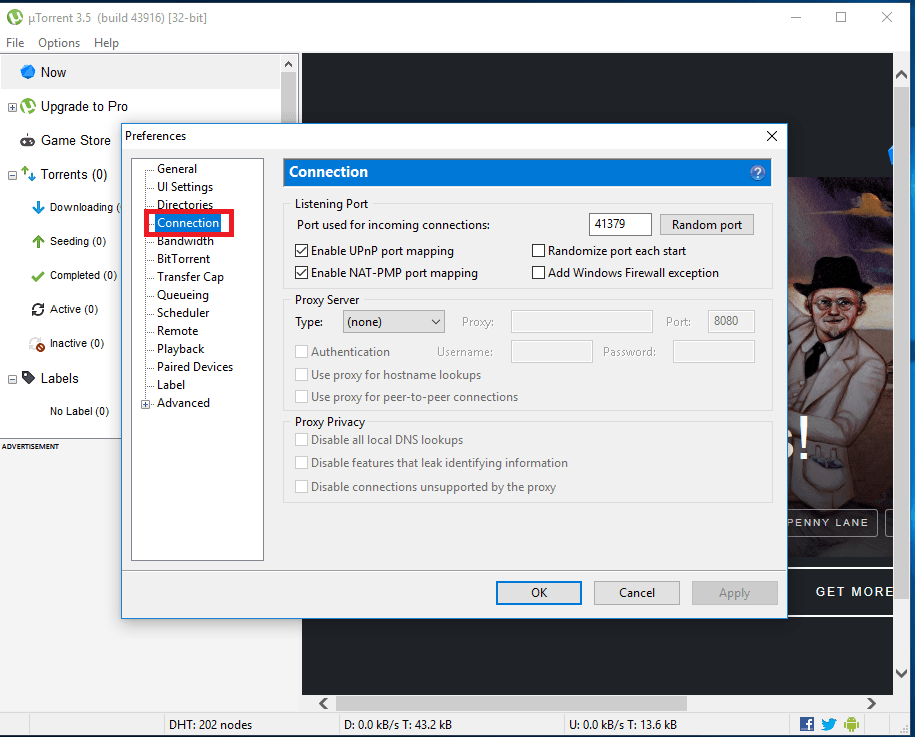Check Disable connections unsupported by the proxy
This screenshot has width=915, height=737.
pos(301,487)
